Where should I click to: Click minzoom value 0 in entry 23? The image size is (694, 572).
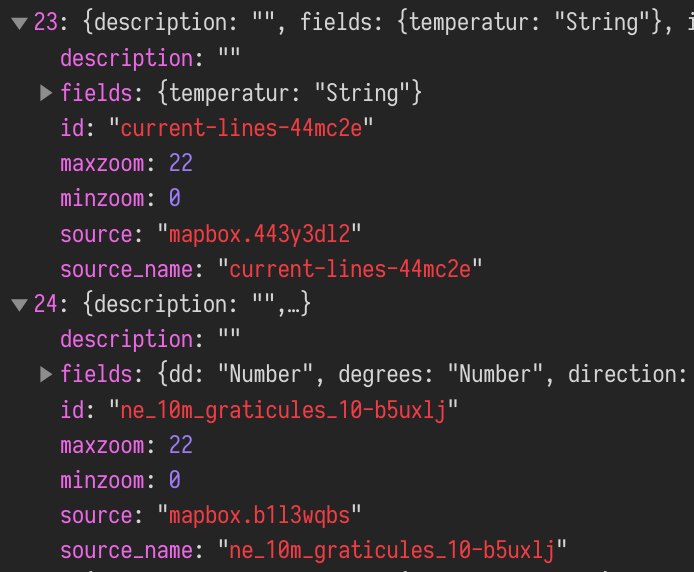174,198
